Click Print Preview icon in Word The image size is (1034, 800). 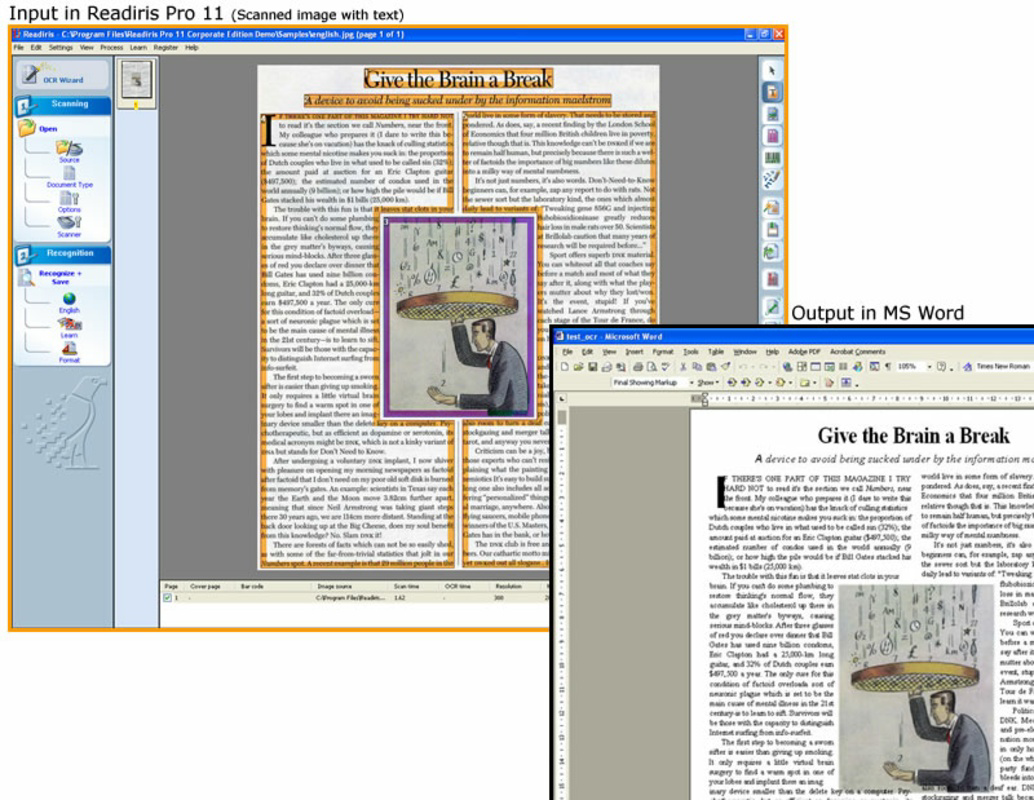click(652, 367)
